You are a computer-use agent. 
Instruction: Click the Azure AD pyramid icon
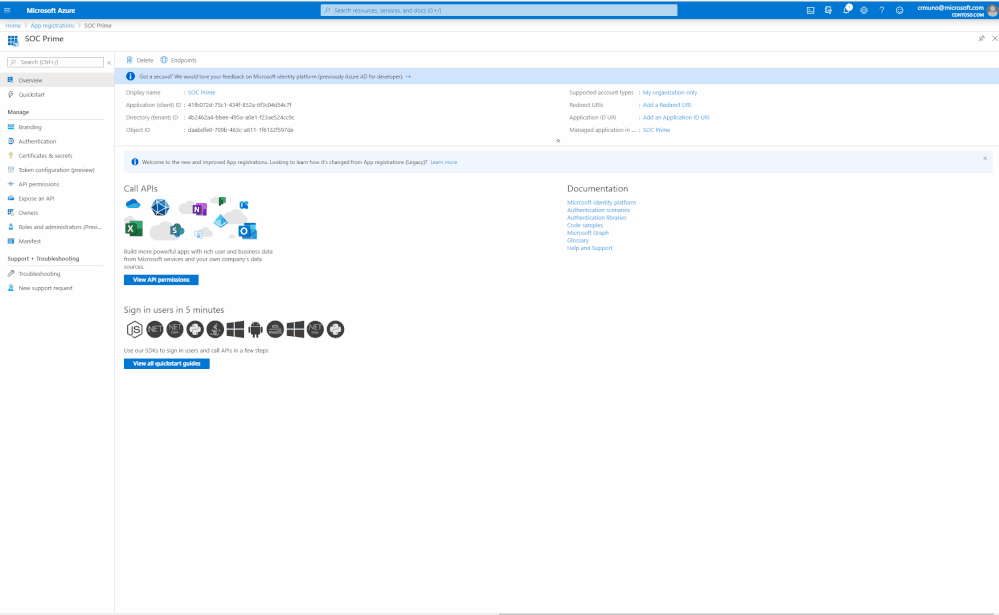coord(220,221)
